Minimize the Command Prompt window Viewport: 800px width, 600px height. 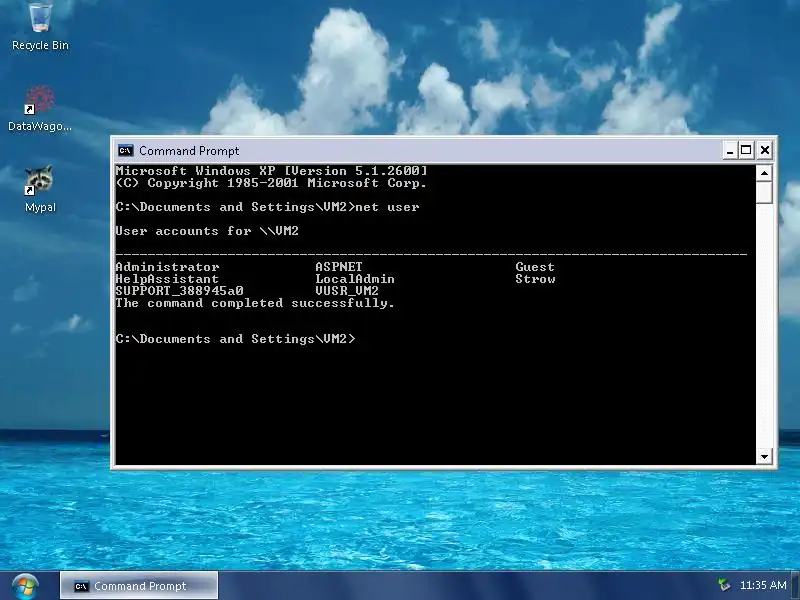[x=730, y=151]
